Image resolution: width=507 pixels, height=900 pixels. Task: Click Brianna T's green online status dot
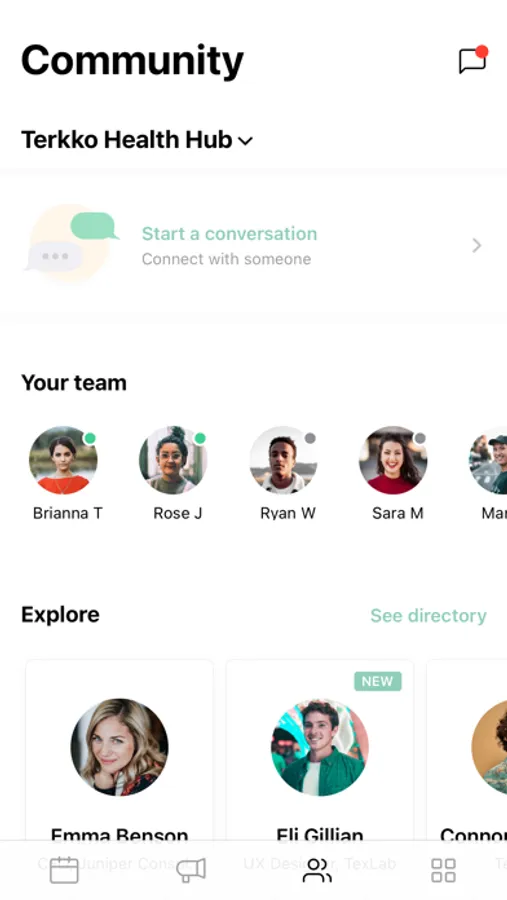90,439
